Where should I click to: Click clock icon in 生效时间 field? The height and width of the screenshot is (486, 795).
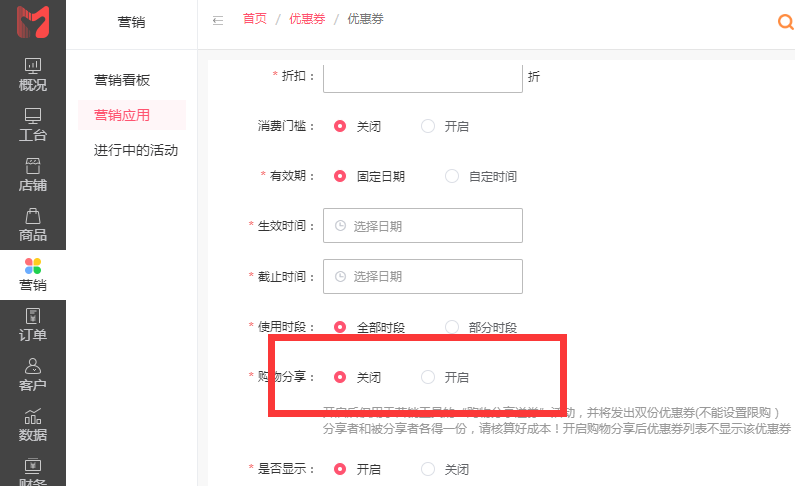point(341,226)
